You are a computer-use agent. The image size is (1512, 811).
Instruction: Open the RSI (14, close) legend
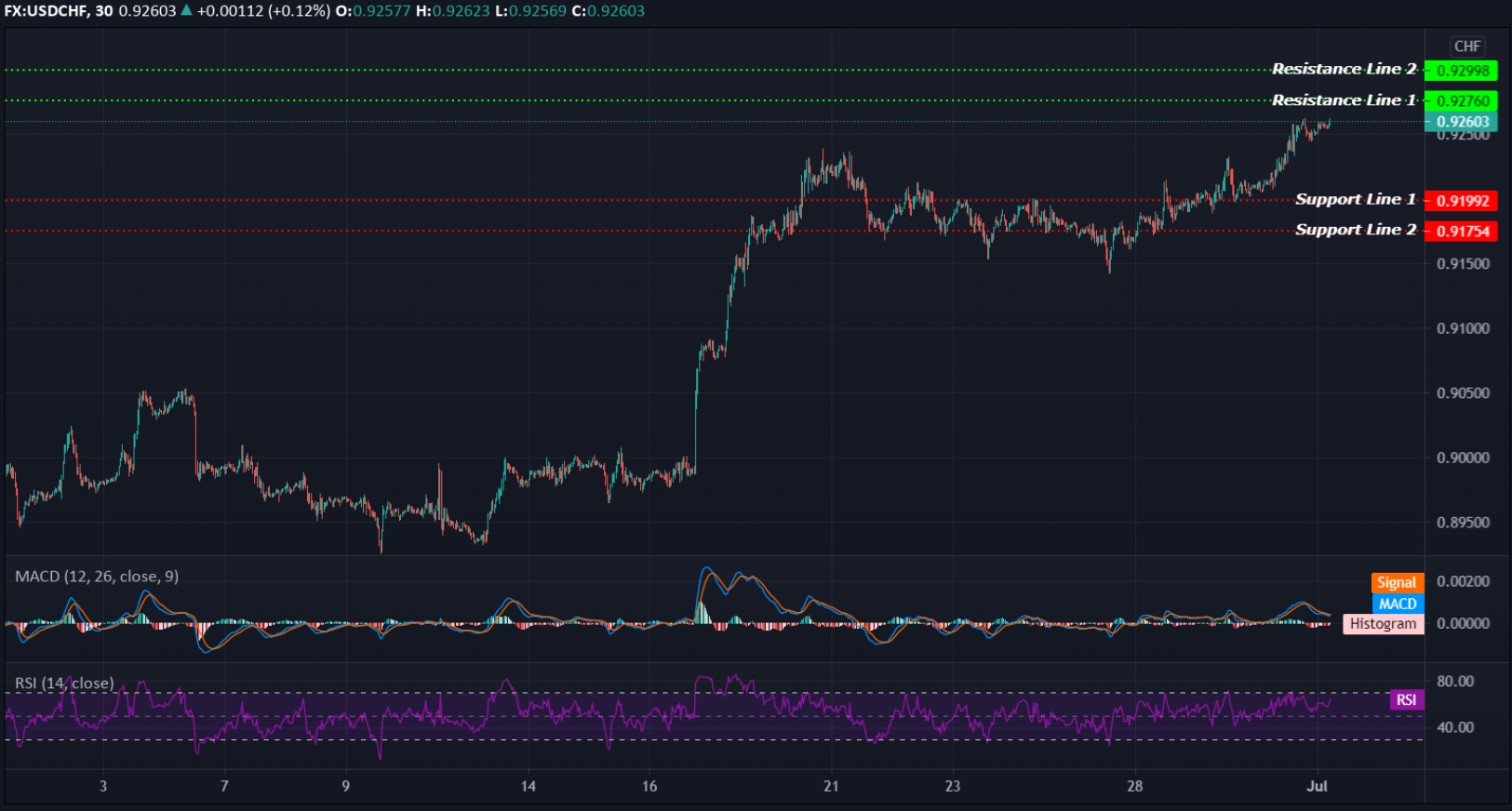[x=64, y=684]
